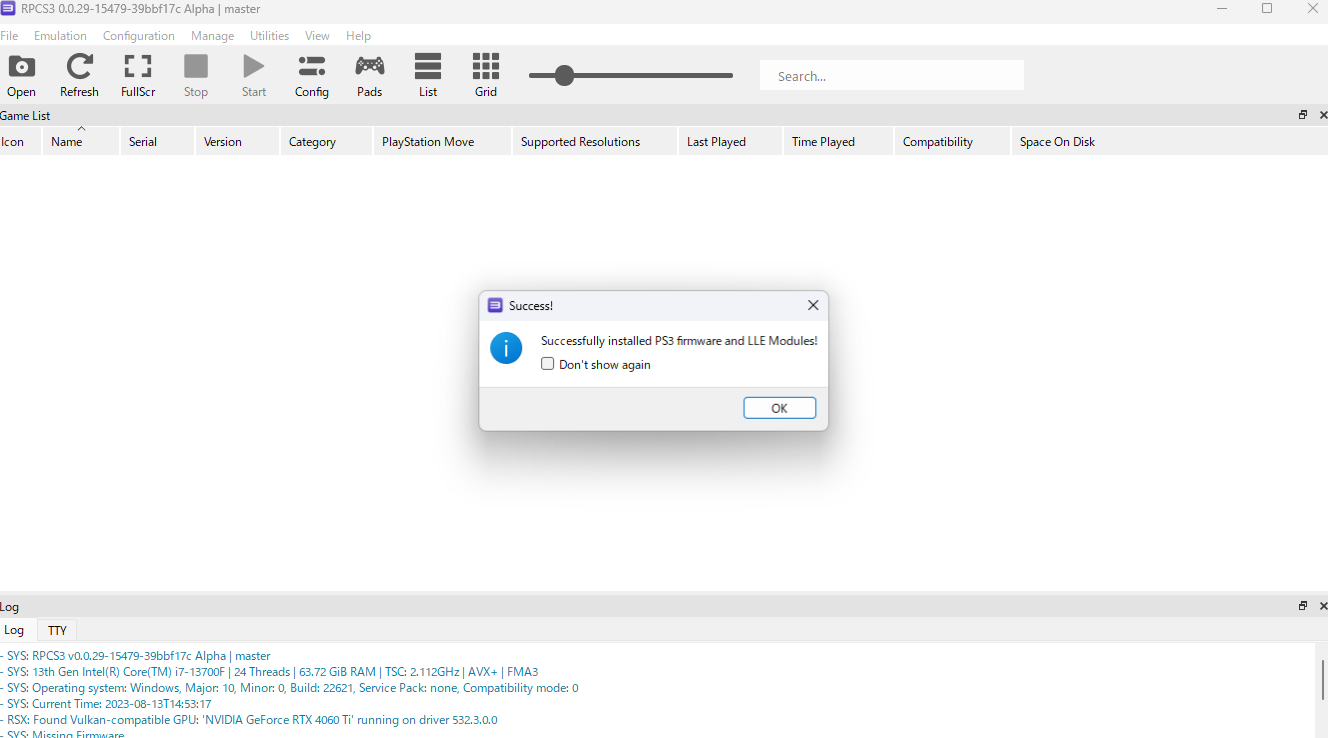The height and width of the screenshot is (738, 1328).
Task: Click the blue info icon in the dialog
Action: coord(506,348)
